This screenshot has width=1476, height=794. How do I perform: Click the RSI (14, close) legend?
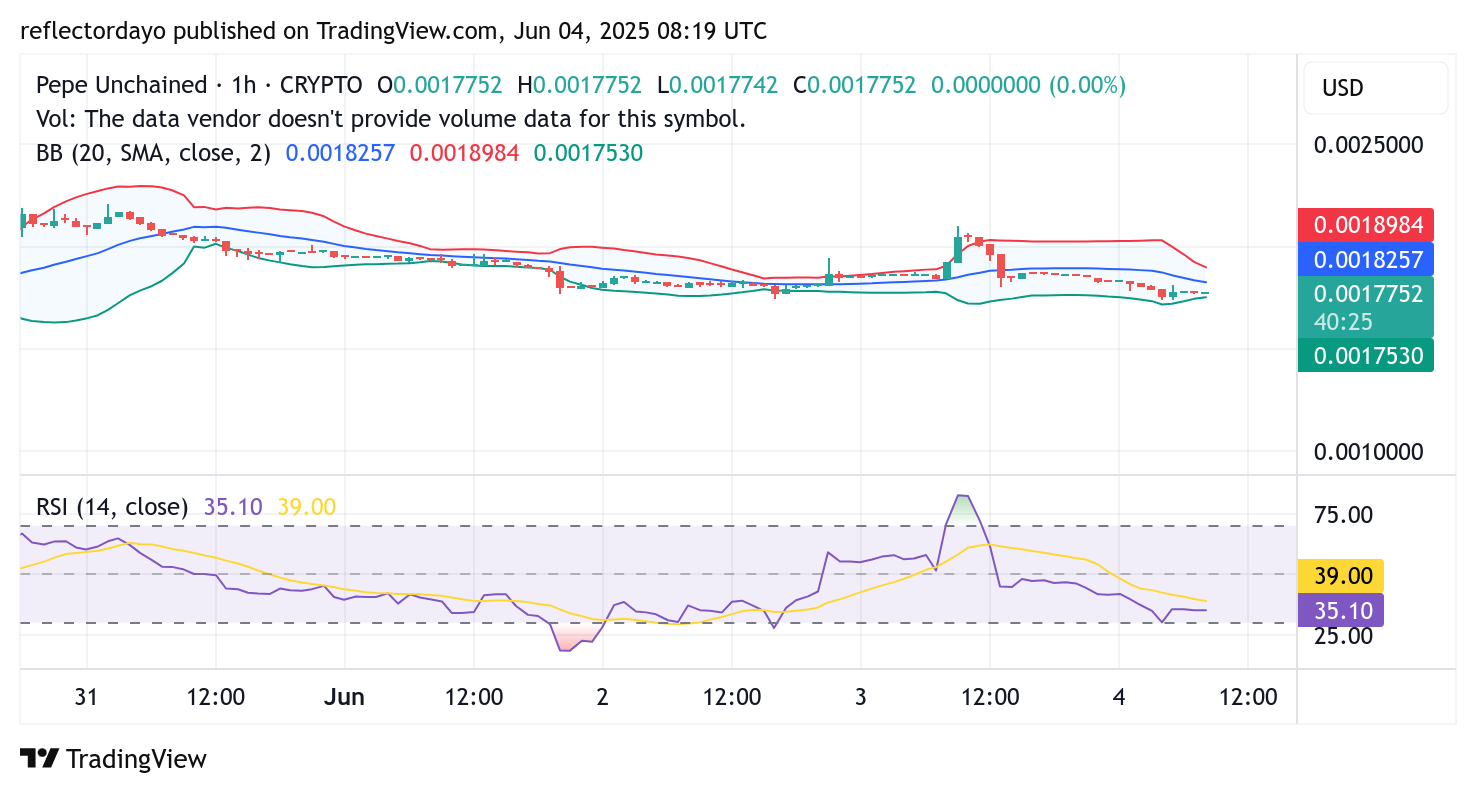pos(112,507)
